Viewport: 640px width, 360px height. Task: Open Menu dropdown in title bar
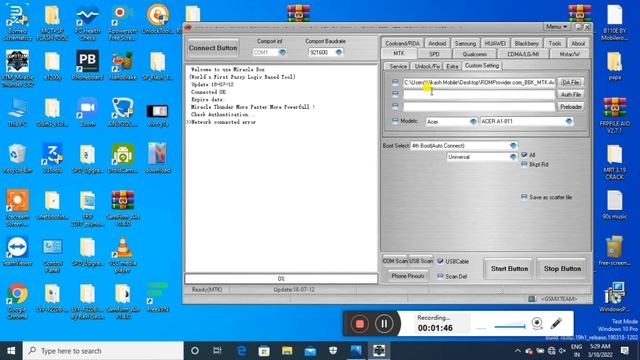point(556,27)
